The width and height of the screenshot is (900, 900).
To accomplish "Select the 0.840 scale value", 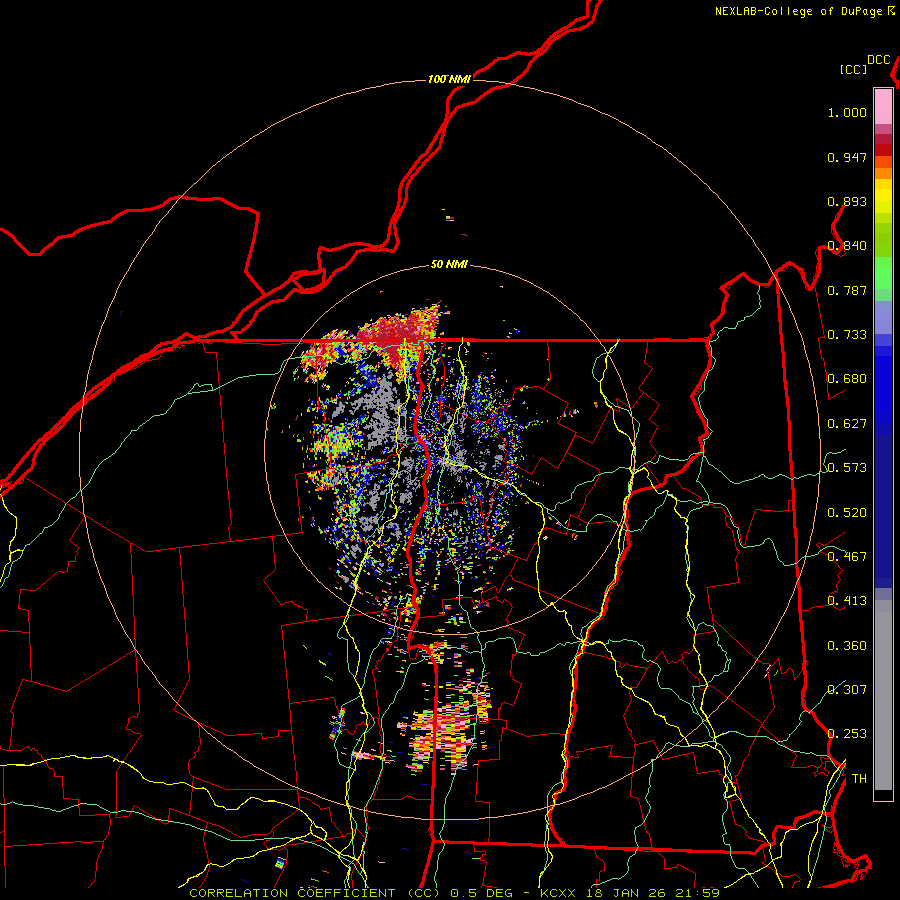I will 847,246.
